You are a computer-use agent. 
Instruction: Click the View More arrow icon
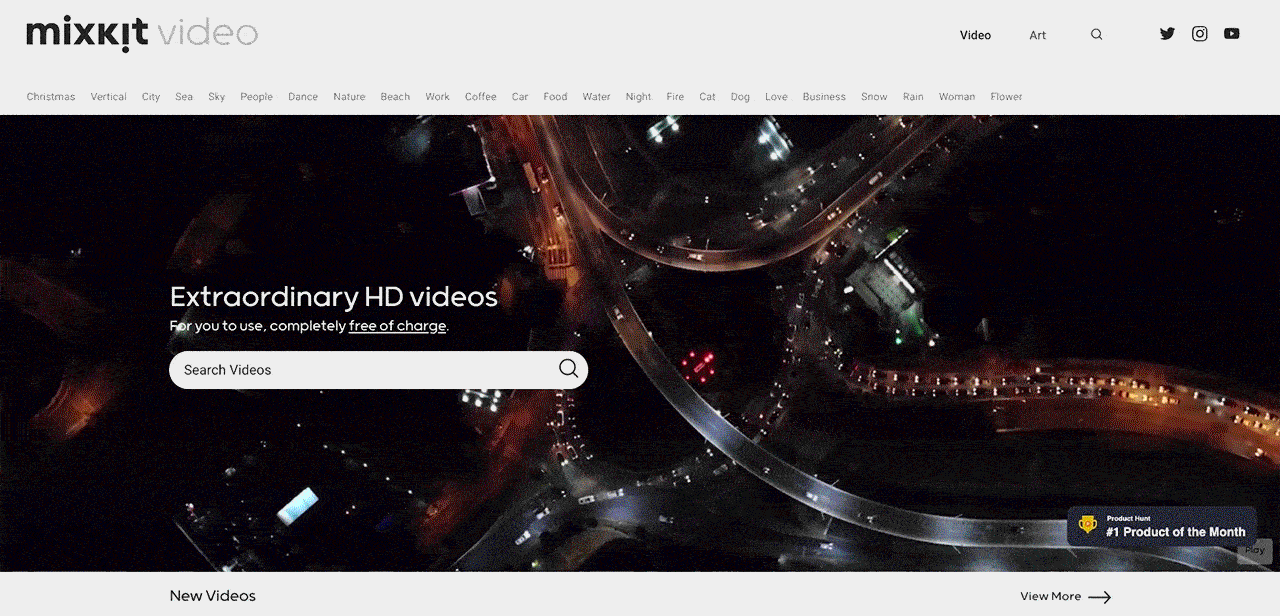coord(1100,597)
